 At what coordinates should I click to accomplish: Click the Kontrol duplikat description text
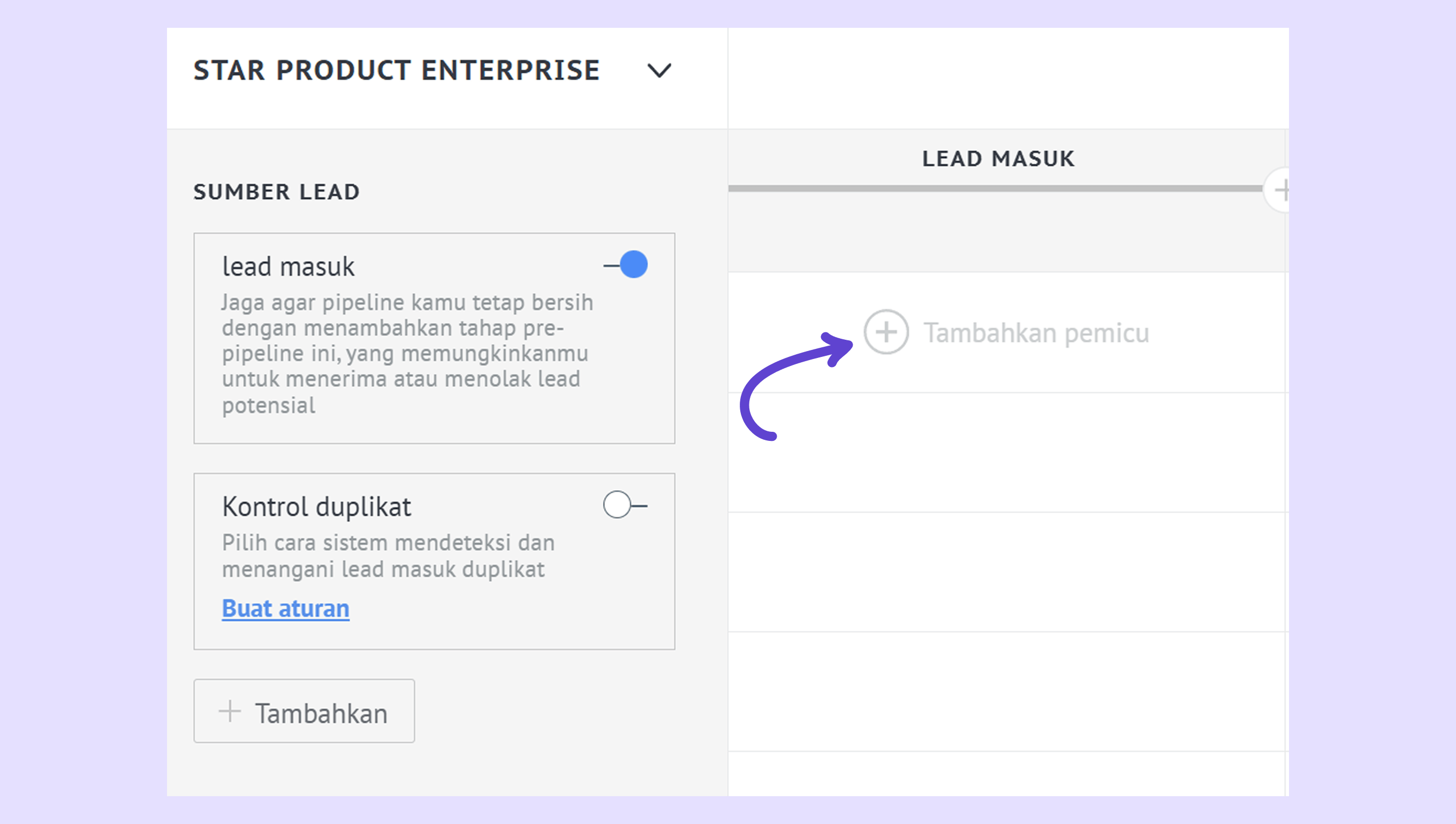(x=388, y=556)
